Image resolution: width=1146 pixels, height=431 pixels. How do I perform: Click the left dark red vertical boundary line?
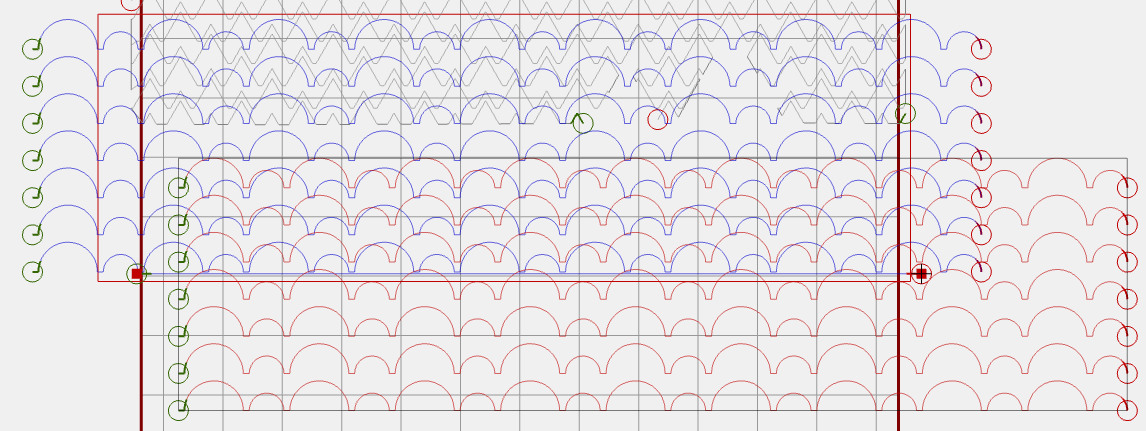141,350
